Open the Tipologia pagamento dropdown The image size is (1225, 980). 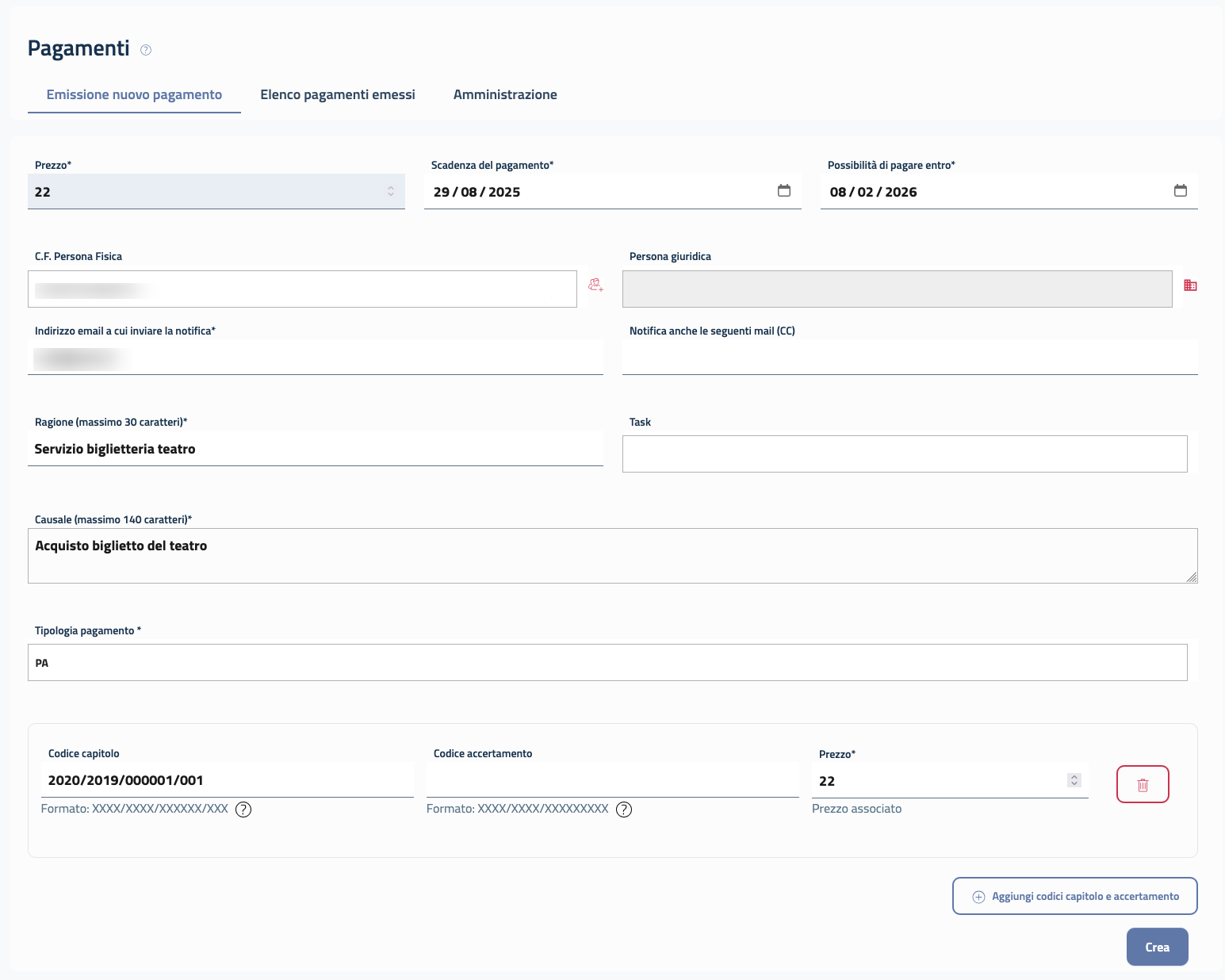coord(607,662)
